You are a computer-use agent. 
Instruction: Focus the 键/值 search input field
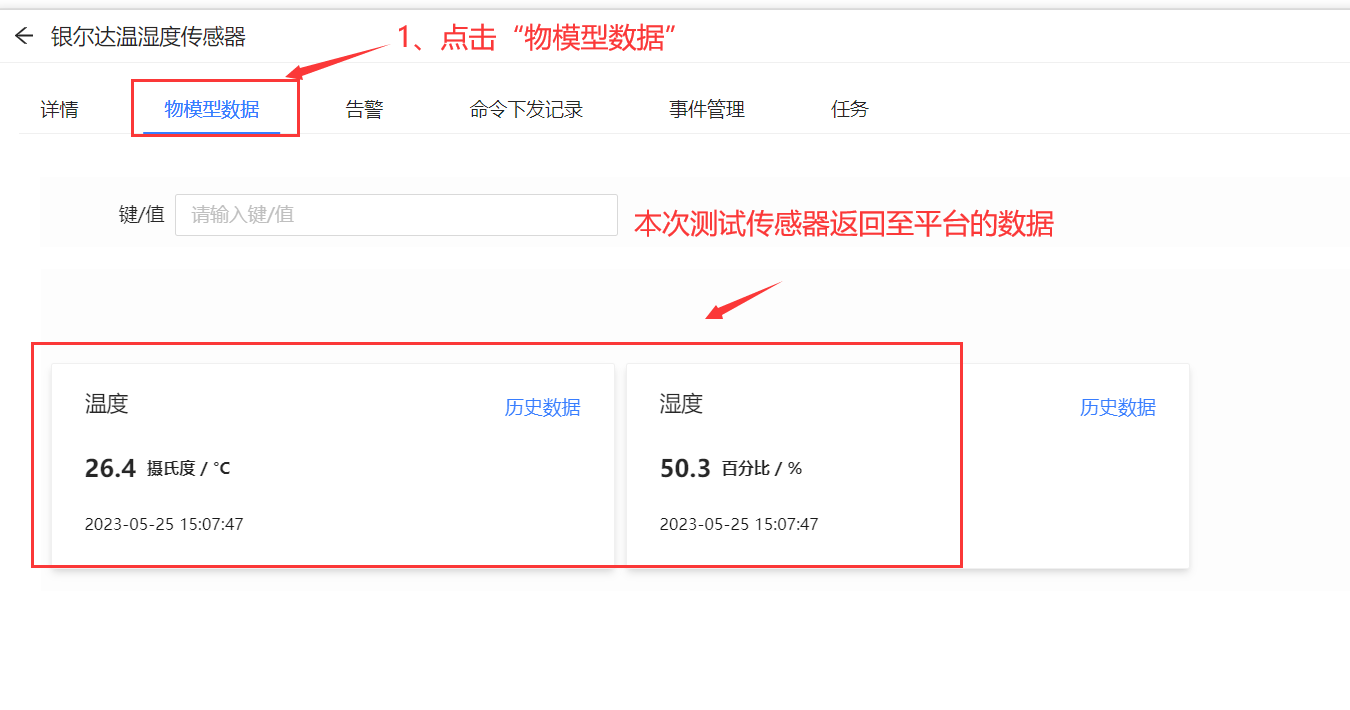click(x=396, y=215)
